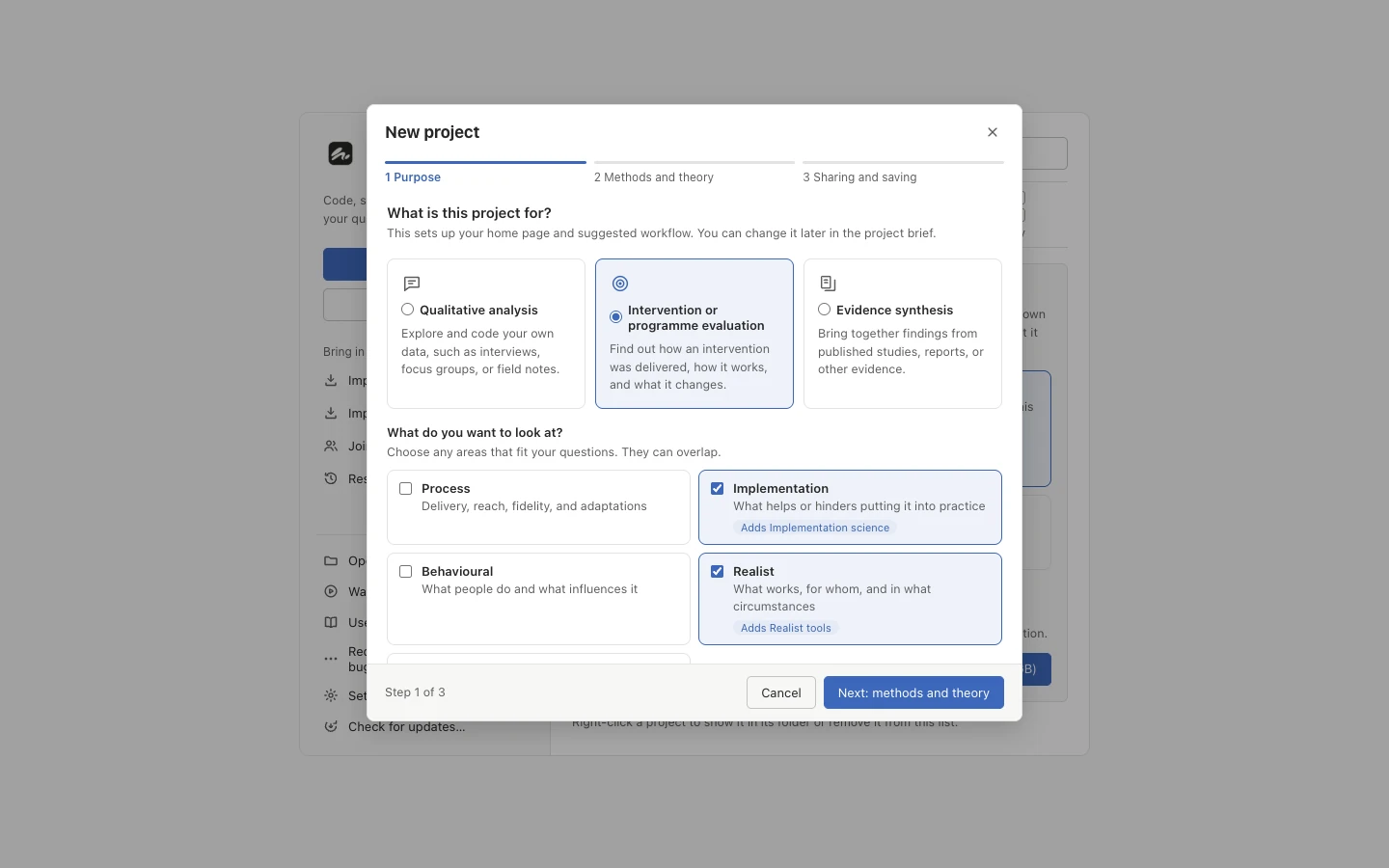Click the Qualitative analysis chat icon
Image resolution: width=1389 pixels, height=868 pixels.
tap(412, 284)
